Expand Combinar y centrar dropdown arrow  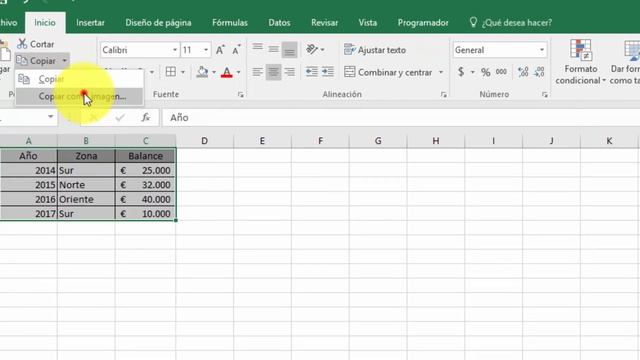point(441,72)
